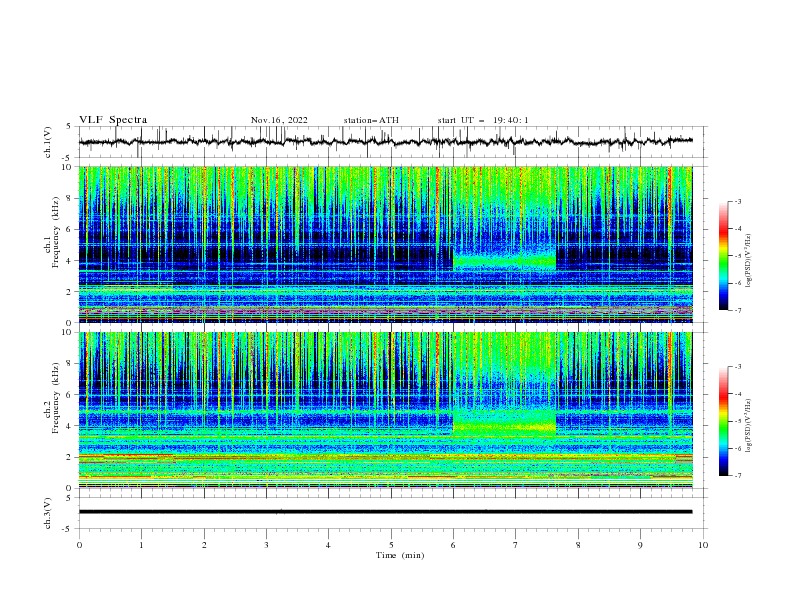792x612 pixels.
Task: Click the "VLF Spectra" title text
Action: [x=113, y=120]
